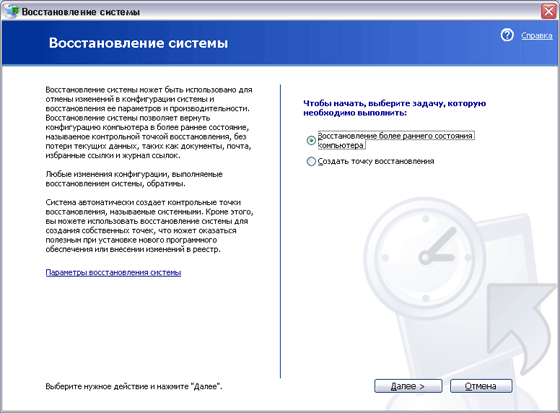Click the hint text Выберите нужное действие
560x413 pixels.
134,386
